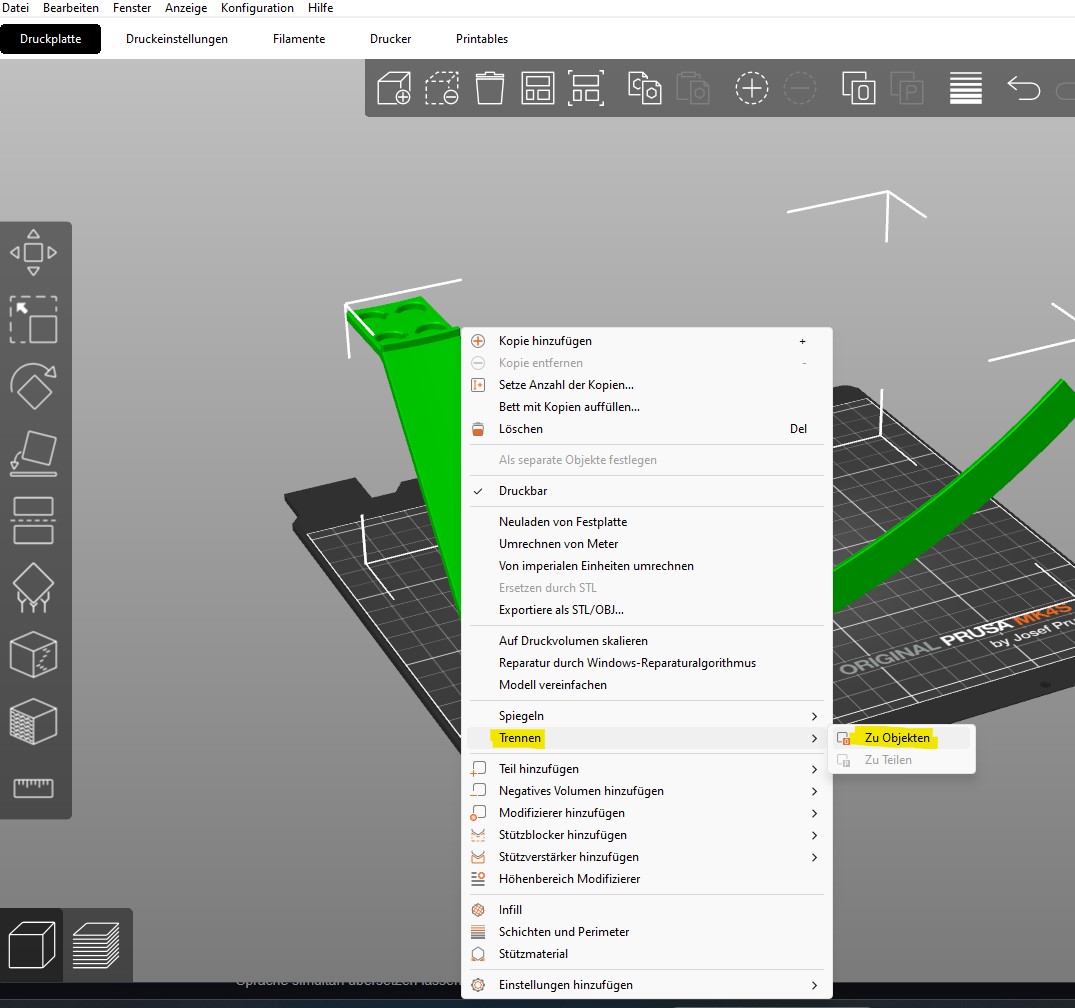
Task: Select the Cut tool in left toolbar
Action: pos(33,520)
